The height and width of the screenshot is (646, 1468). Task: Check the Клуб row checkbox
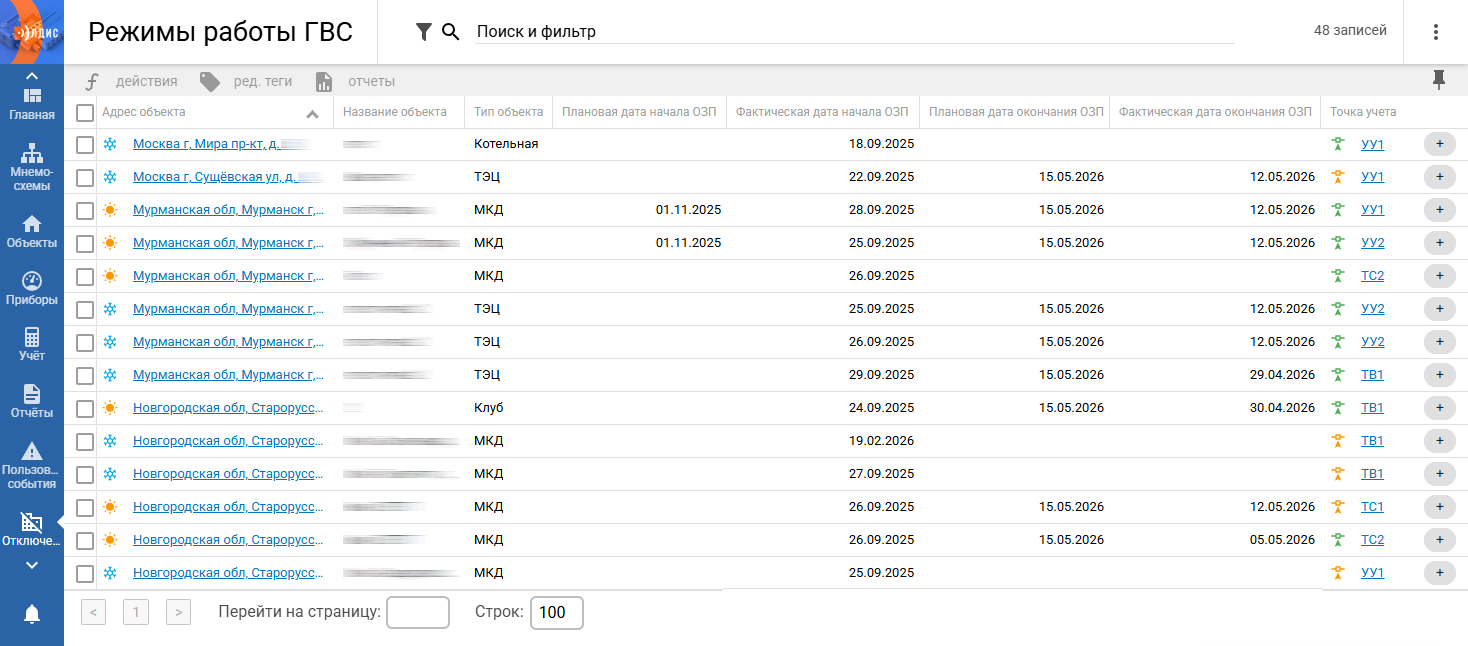(x=85, y=409)
